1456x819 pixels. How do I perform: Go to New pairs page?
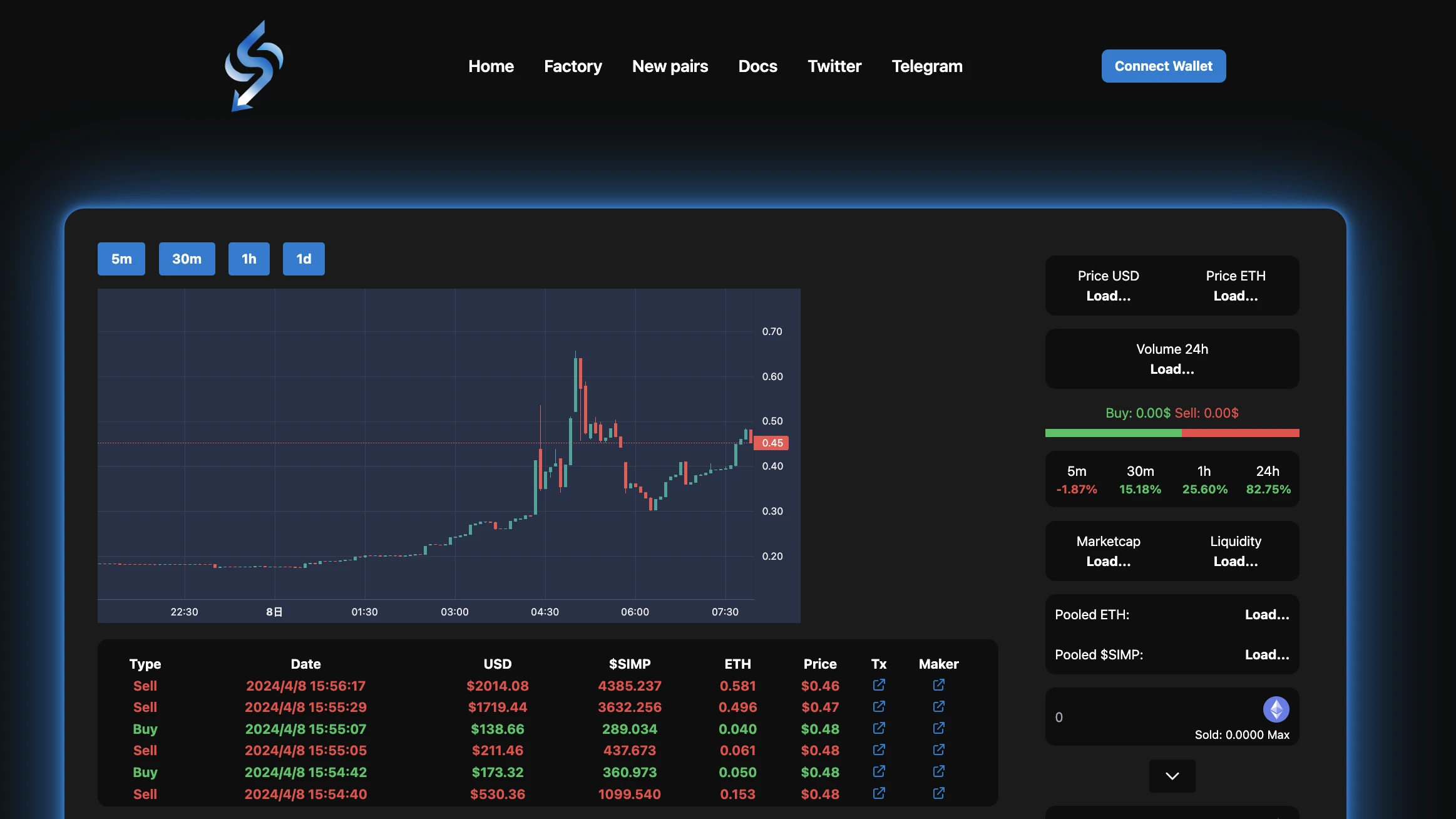pyautogui.click(x=670, y=66)
